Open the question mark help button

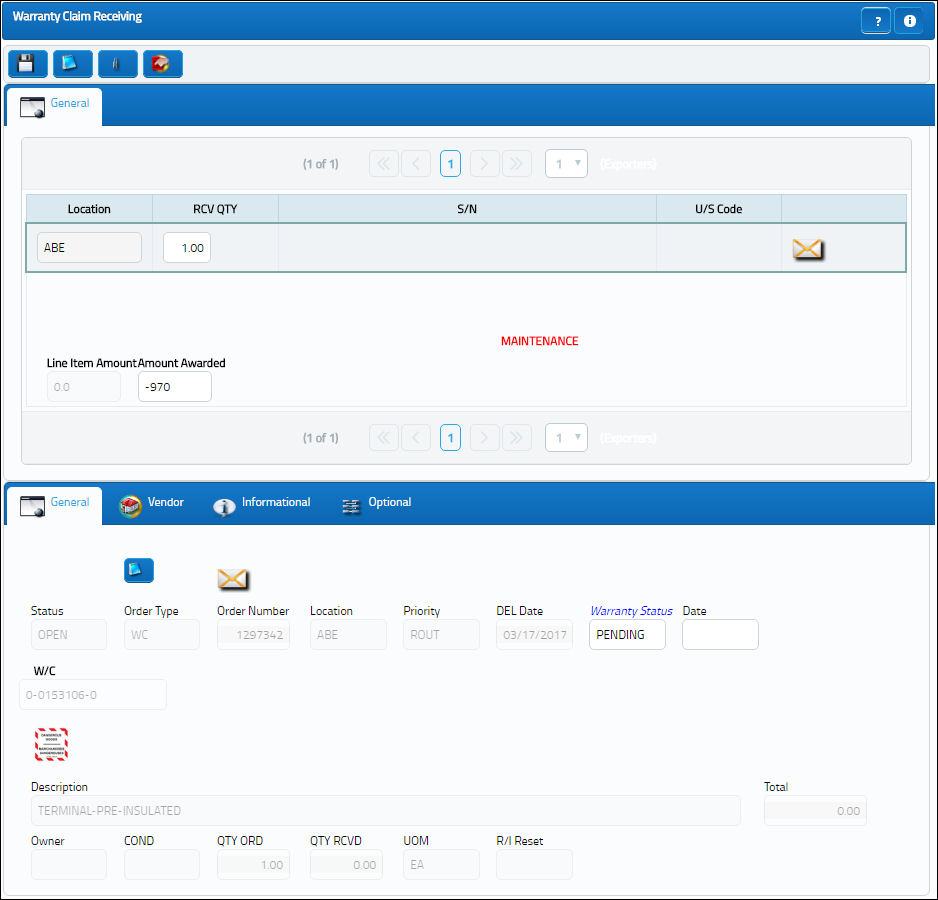coord(876,21)
